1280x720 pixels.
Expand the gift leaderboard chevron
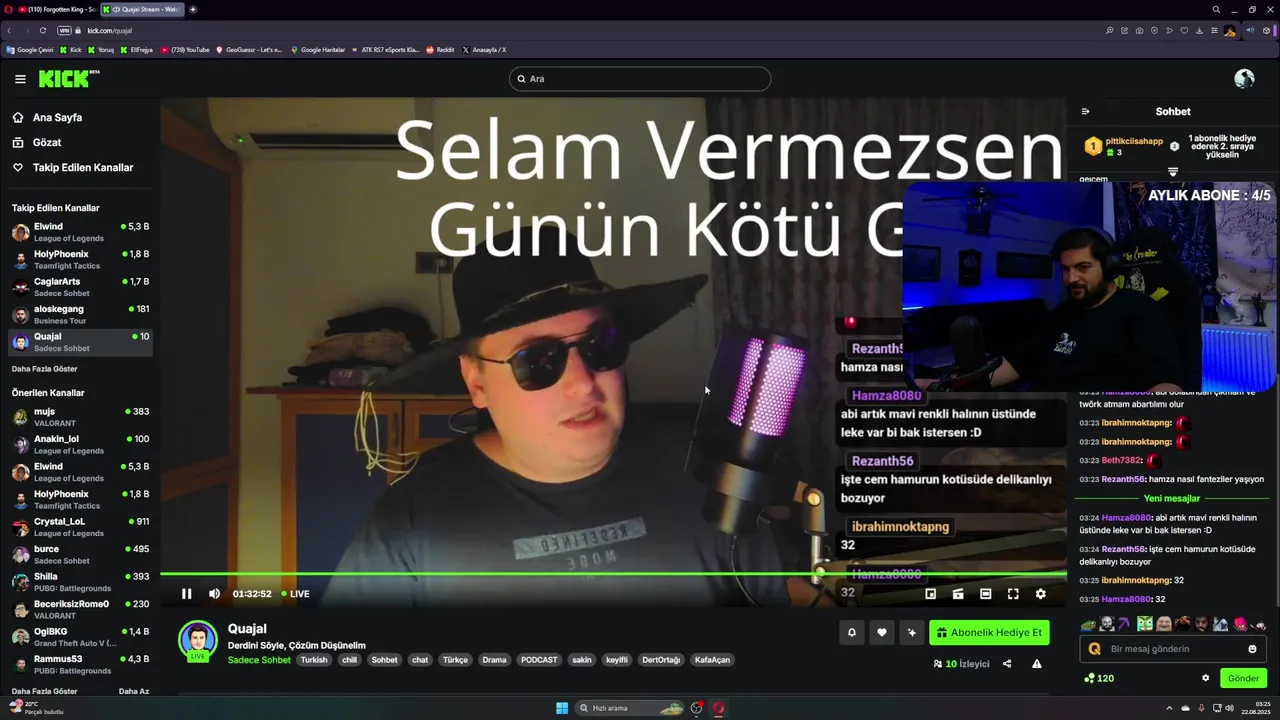click(x=1173, y=172)
